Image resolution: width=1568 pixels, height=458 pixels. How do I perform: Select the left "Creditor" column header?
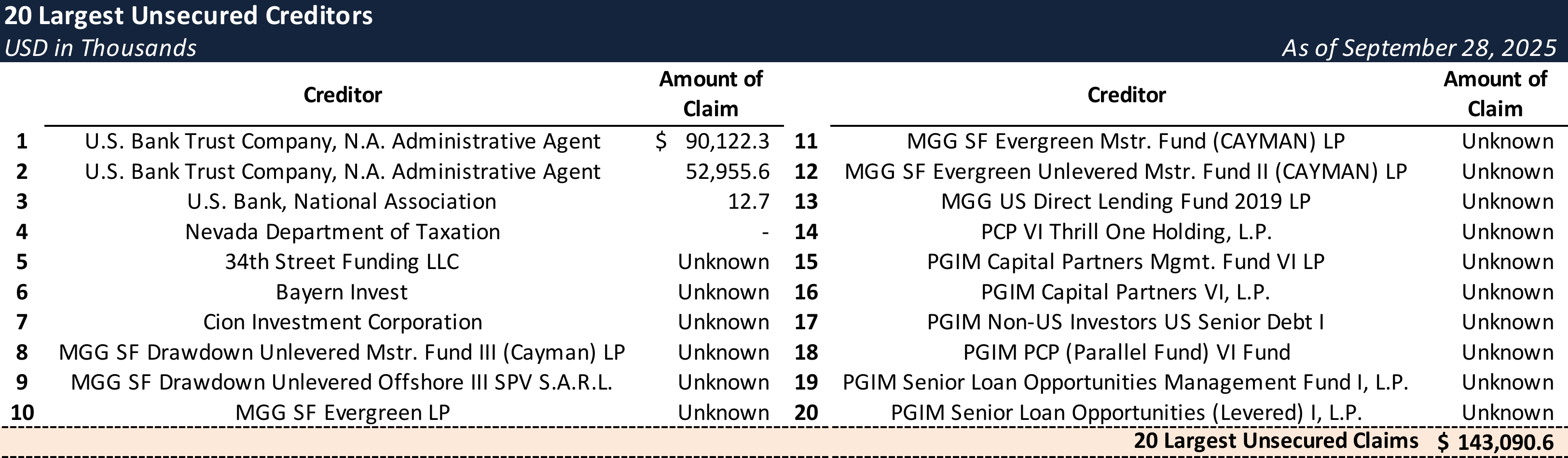pos(342,95)
